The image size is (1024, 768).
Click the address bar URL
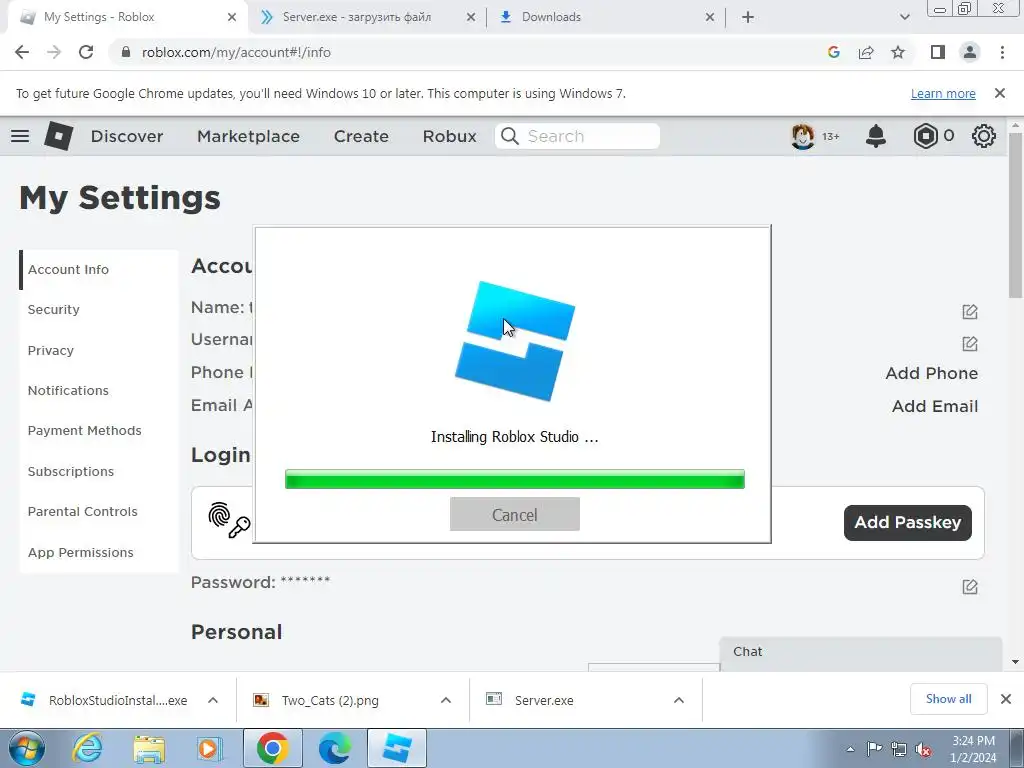pos(236,52)
